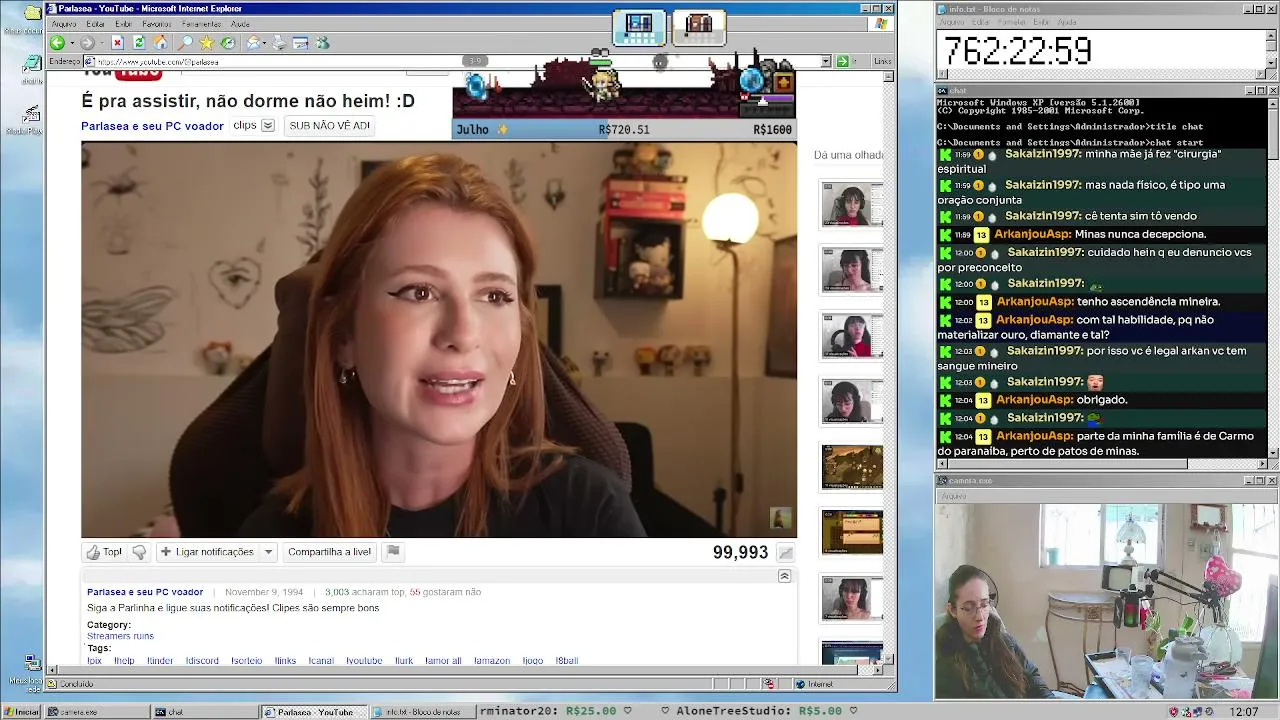Open the address bar dropdown arrow
Screen dimensions: 1280x720
pos(826,61)
